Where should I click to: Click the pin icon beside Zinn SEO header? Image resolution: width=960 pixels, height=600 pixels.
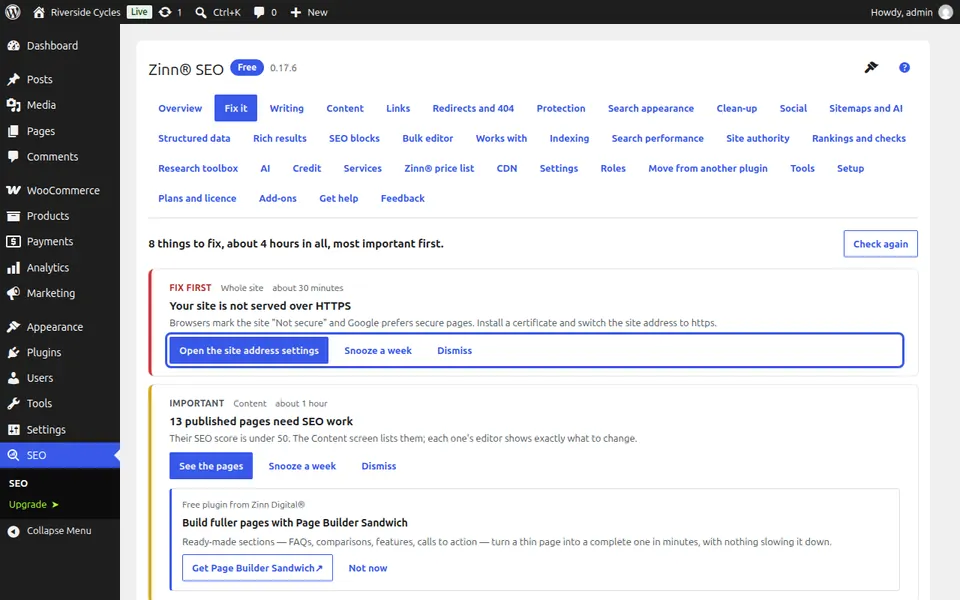[871, 67]
